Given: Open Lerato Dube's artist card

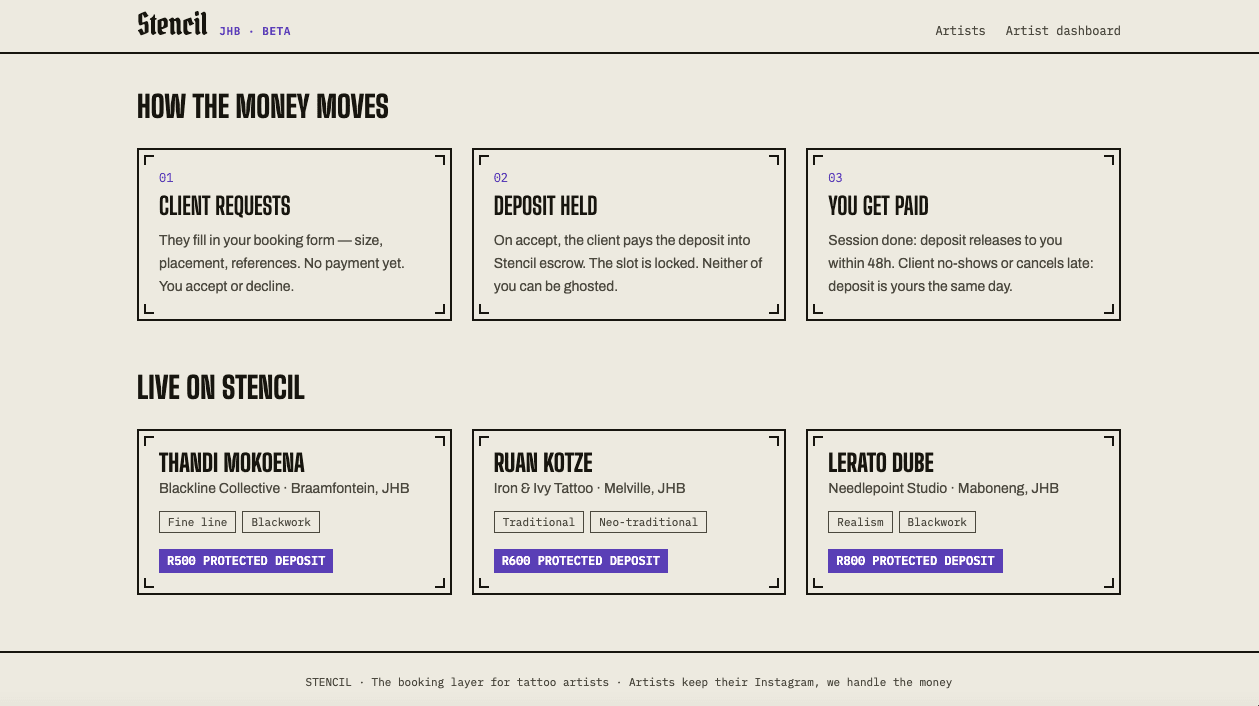Looking at the screenshot, I should coord(963,512).
